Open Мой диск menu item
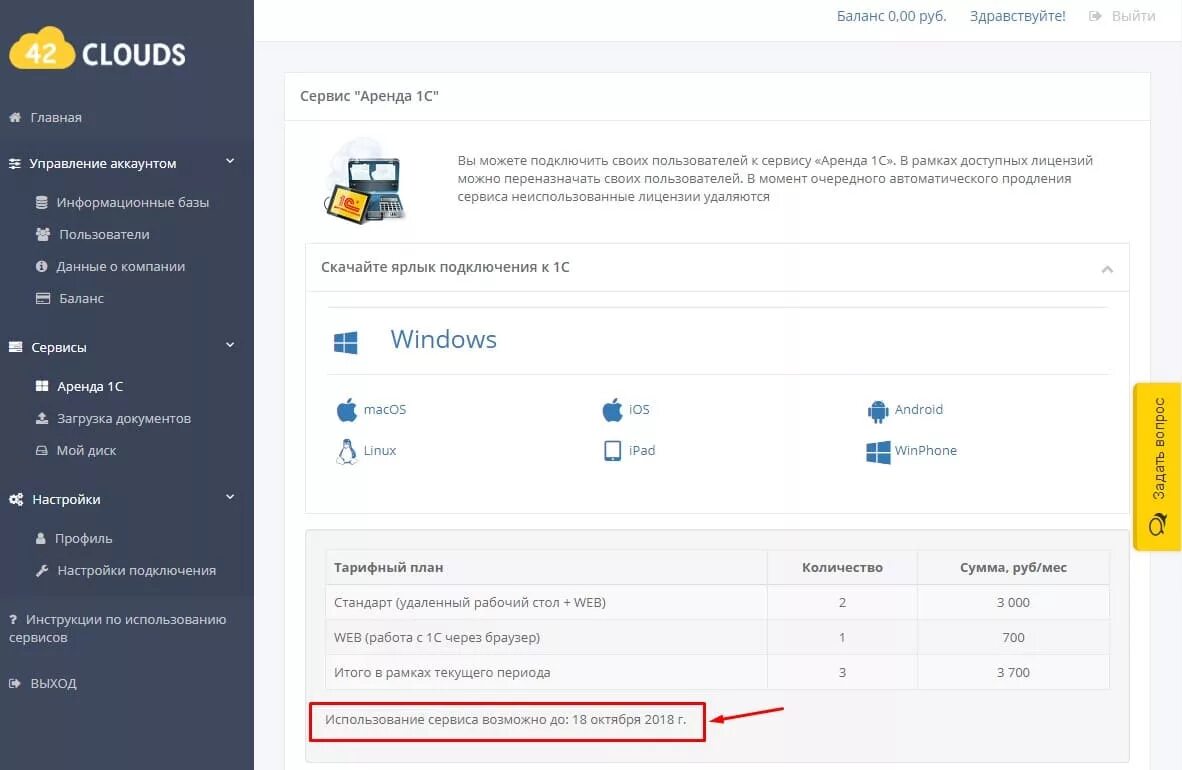Image resolution: width=1182 pixels, height=770 pixels. (x=86, y=450)
